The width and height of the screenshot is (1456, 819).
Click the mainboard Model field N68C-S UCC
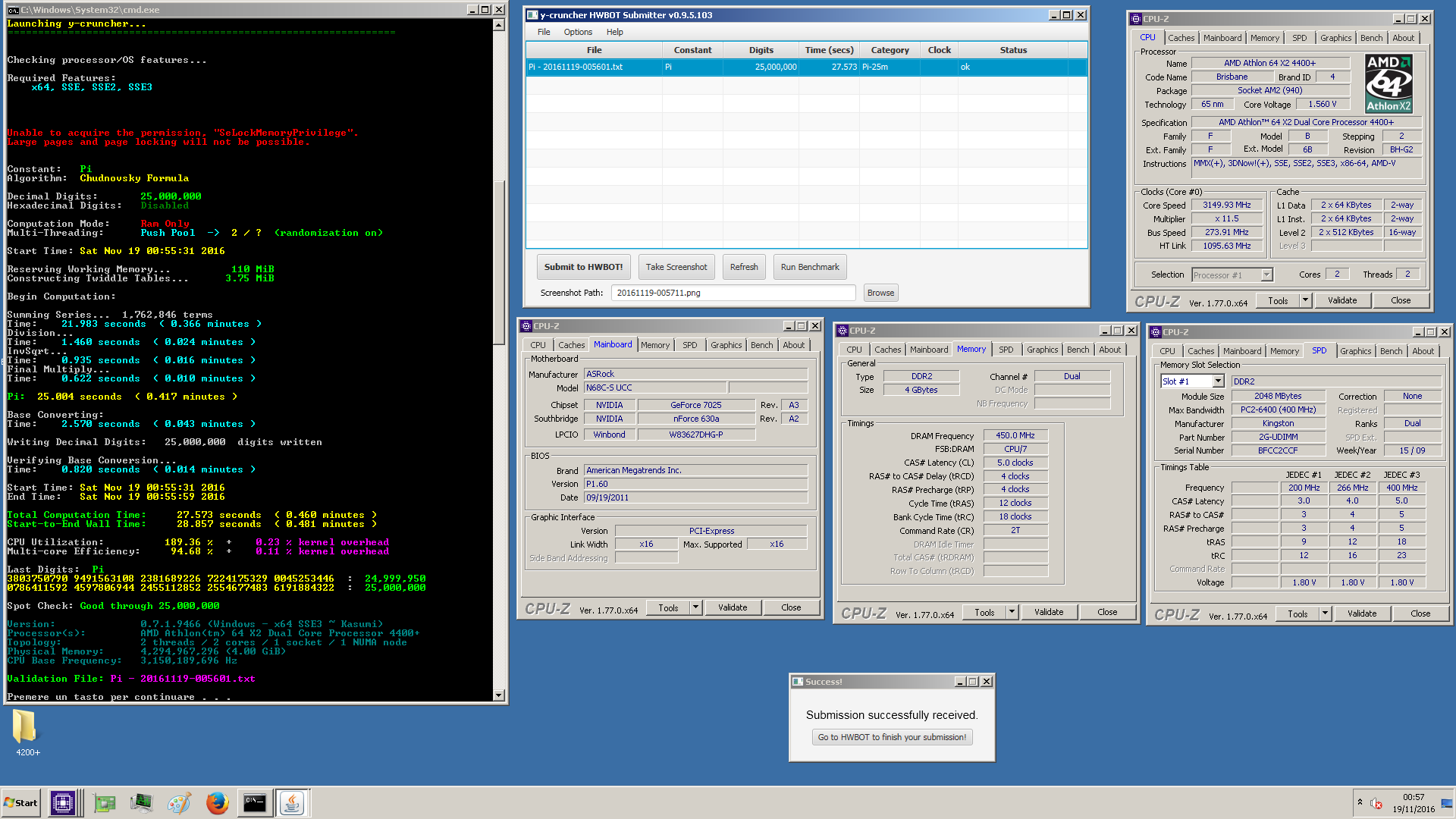[656, 388]
